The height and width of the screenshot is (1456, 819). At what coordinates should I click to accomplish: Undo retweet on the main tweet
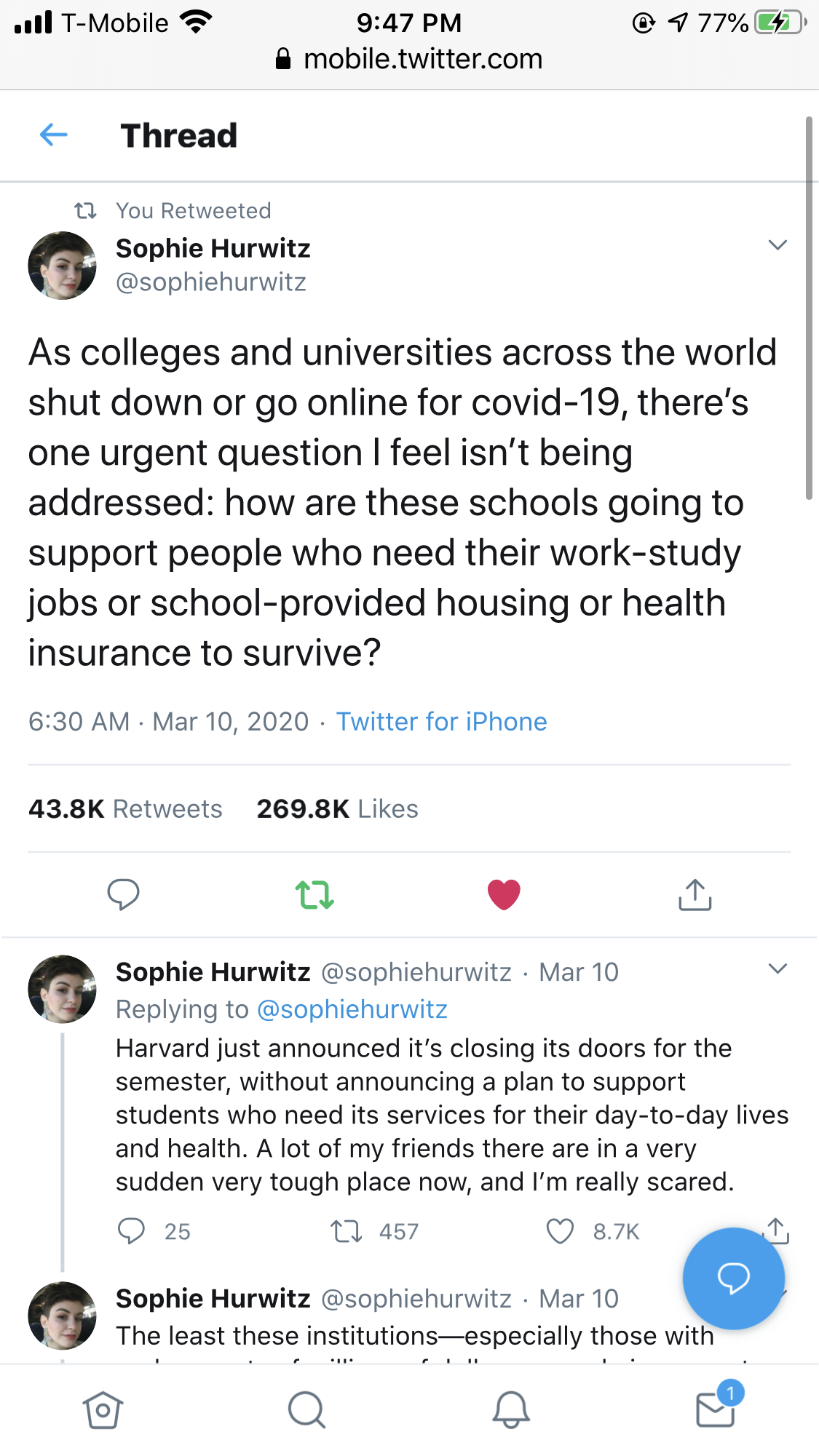click(x=314, y=894)
